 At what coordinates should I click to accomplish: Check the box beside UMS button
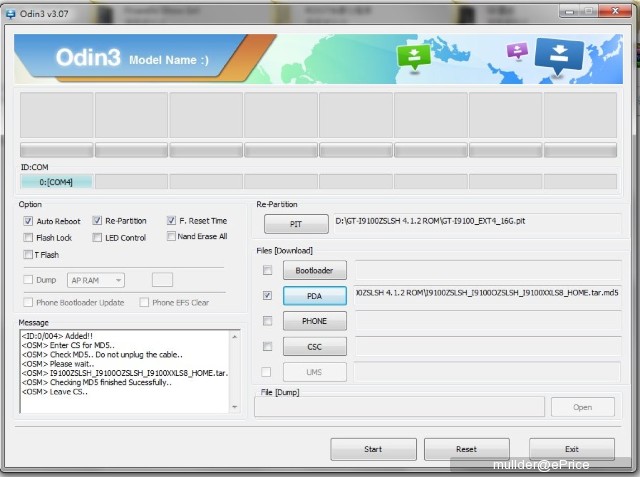(266, 372)
